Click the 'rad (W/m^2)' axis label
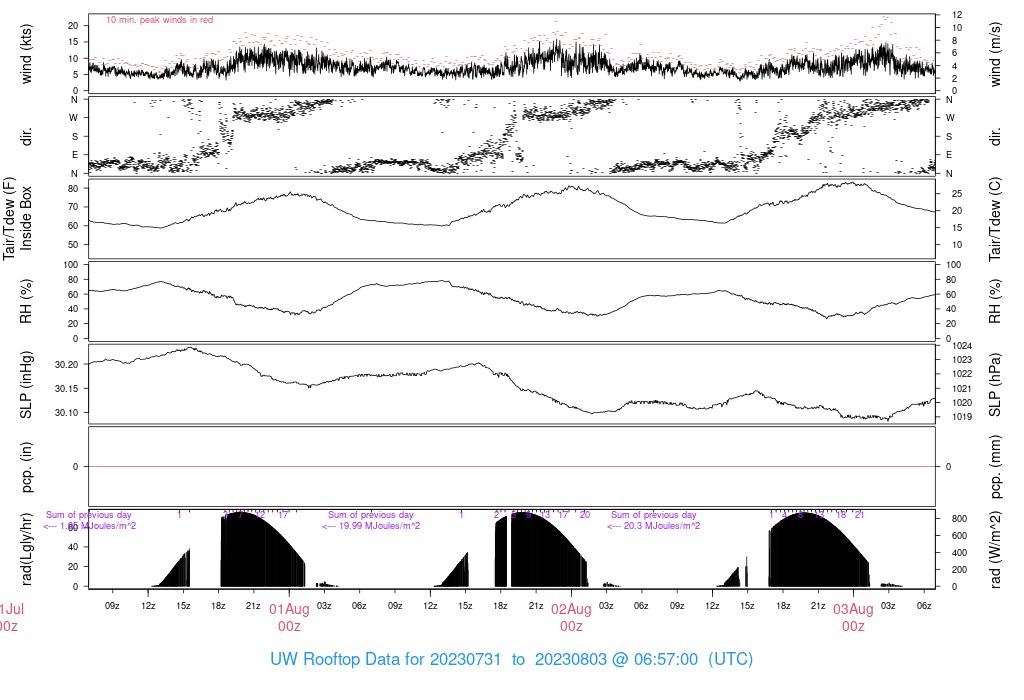This screenshot has width=1024, height=700. click(x=995, y=549)
